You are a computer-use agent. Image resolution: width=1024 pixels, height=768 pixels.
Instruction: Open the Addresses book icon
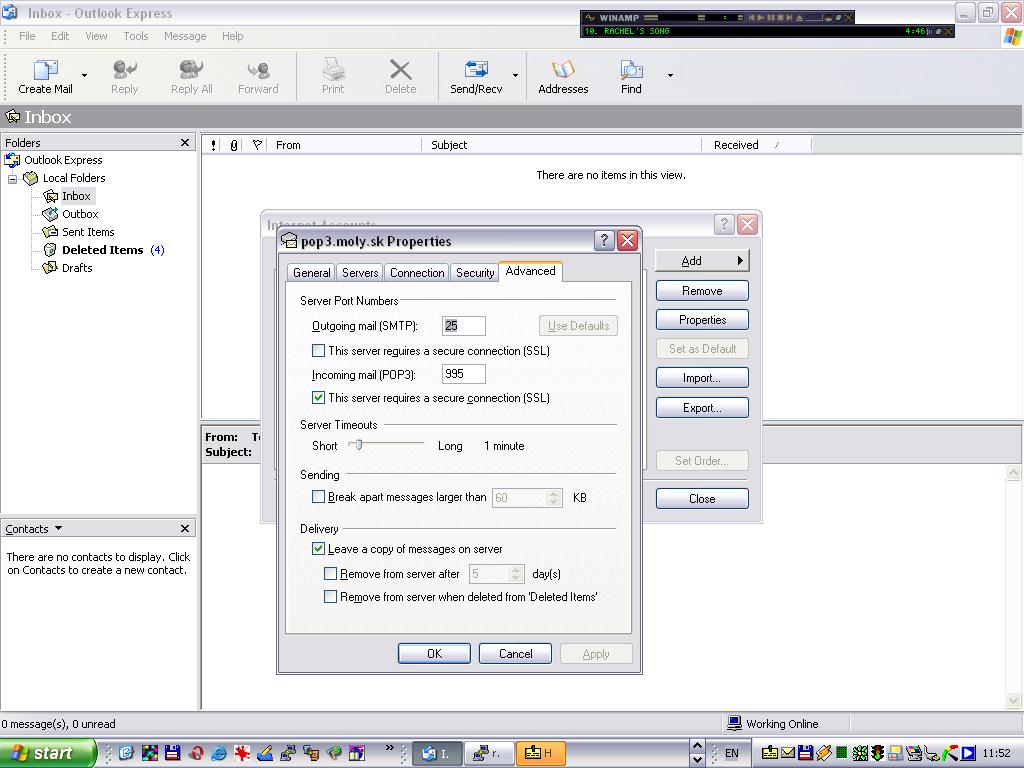[x=563, y=71]
